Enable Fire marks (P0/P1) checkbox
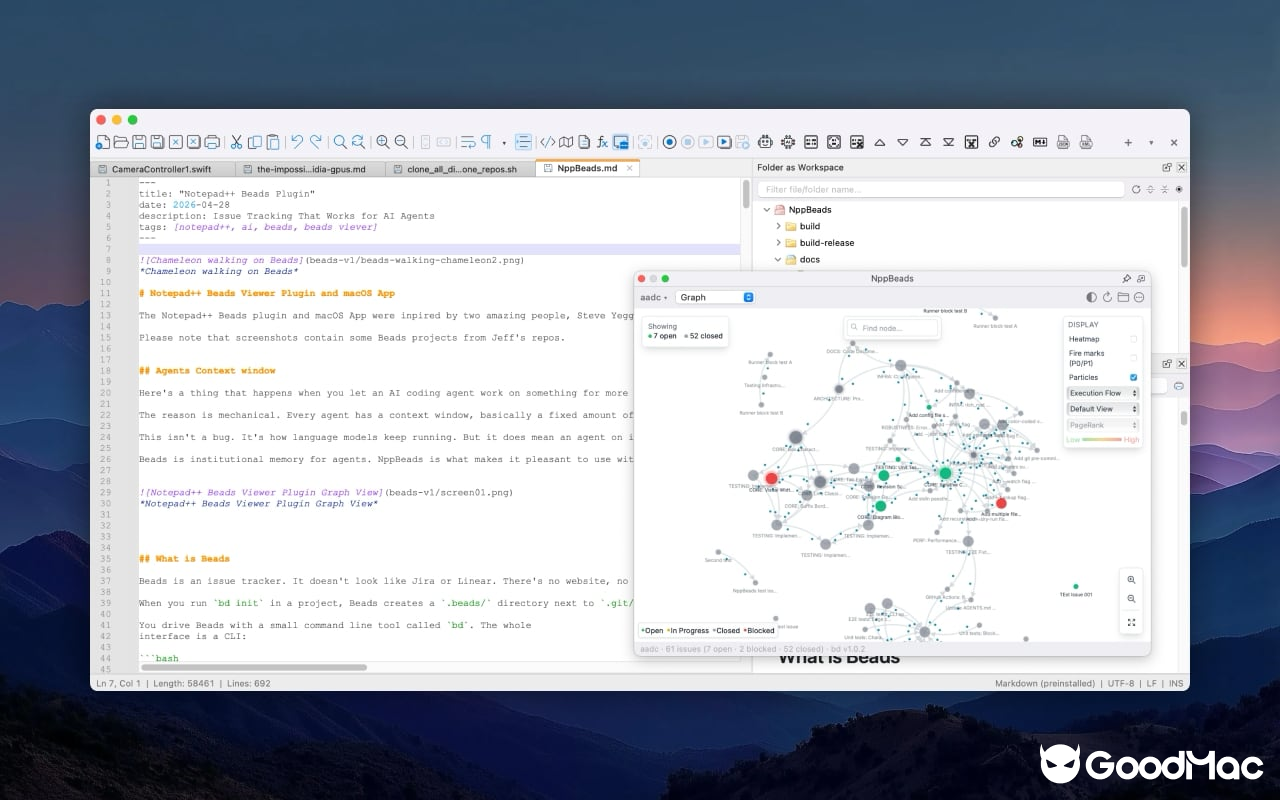 [1133, 356]
